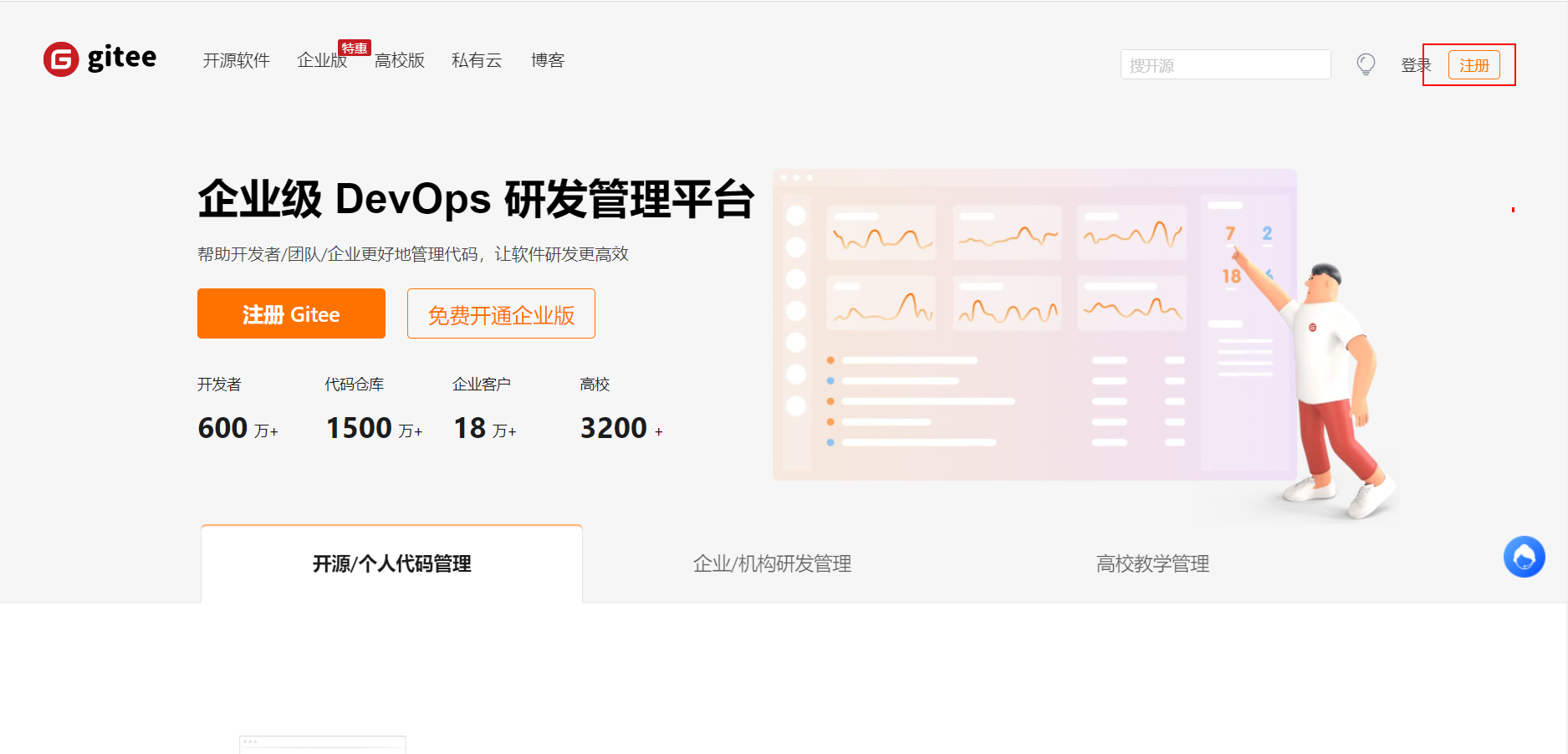Image resolution: width=1568 pixels, height=754 pixels.
Task: Focus the 搜开源 search box
Action: point(1225,64)
